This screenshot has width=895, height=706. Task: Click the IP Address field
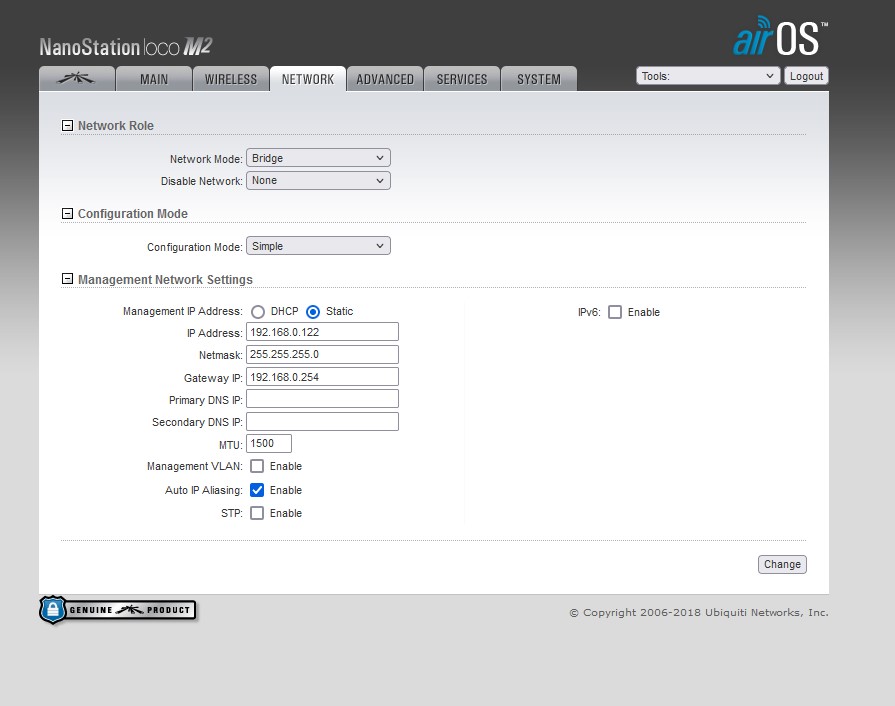[322, 332]
